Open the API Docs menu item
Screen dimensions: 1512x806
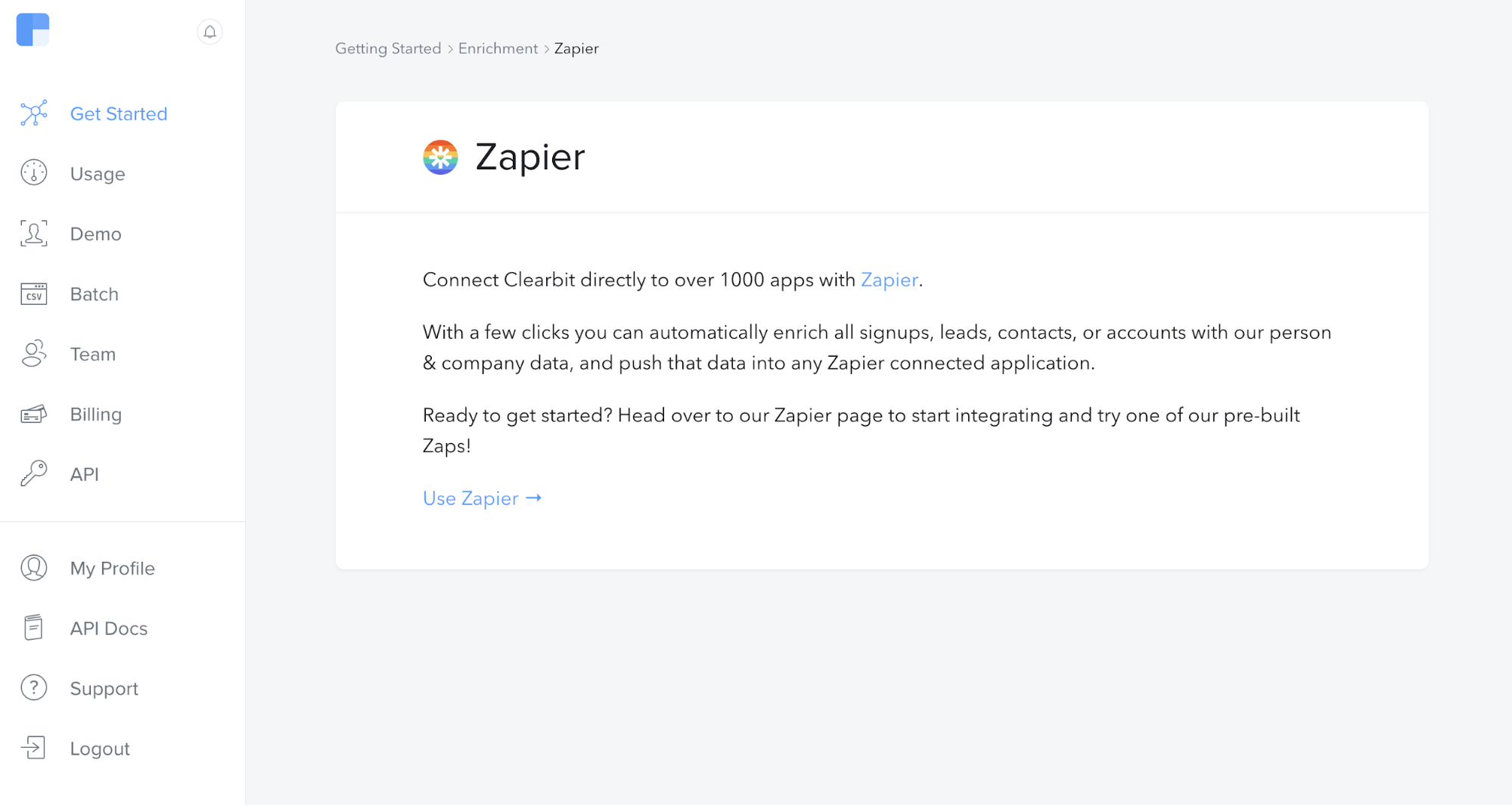click(108, 628)
